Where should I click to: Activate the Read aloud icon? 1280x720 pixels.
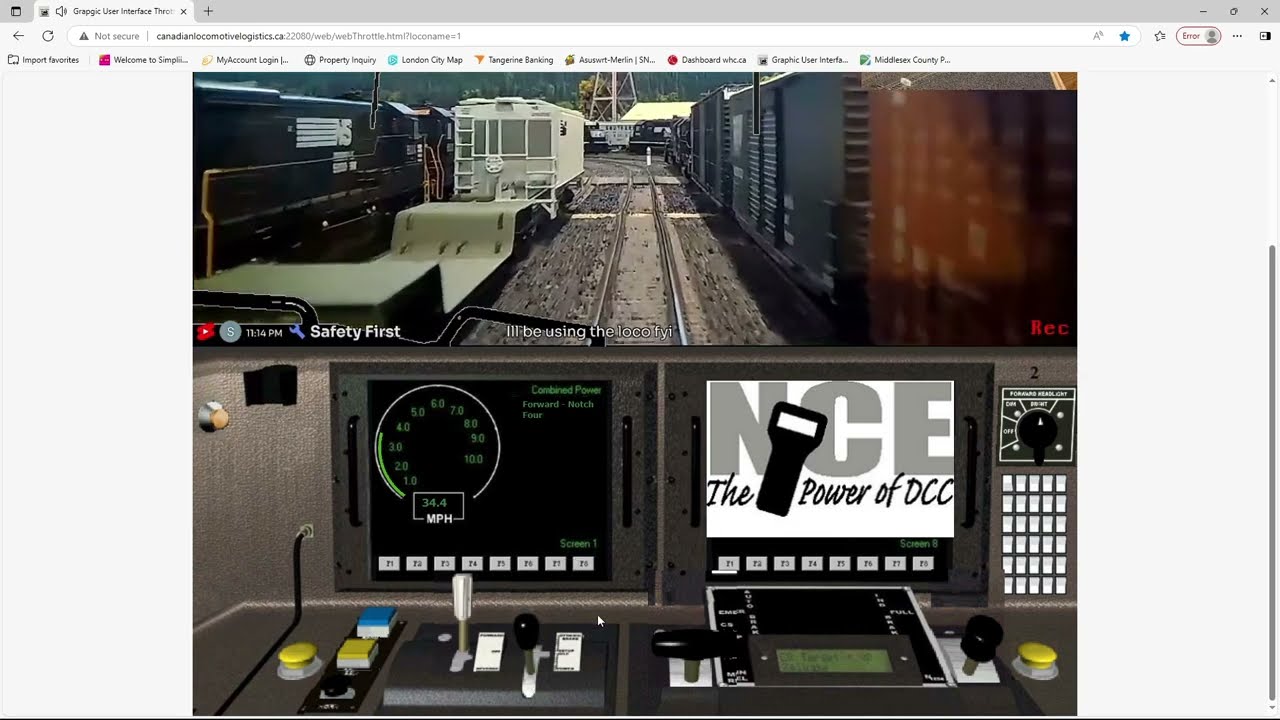tap(1098, 36)
